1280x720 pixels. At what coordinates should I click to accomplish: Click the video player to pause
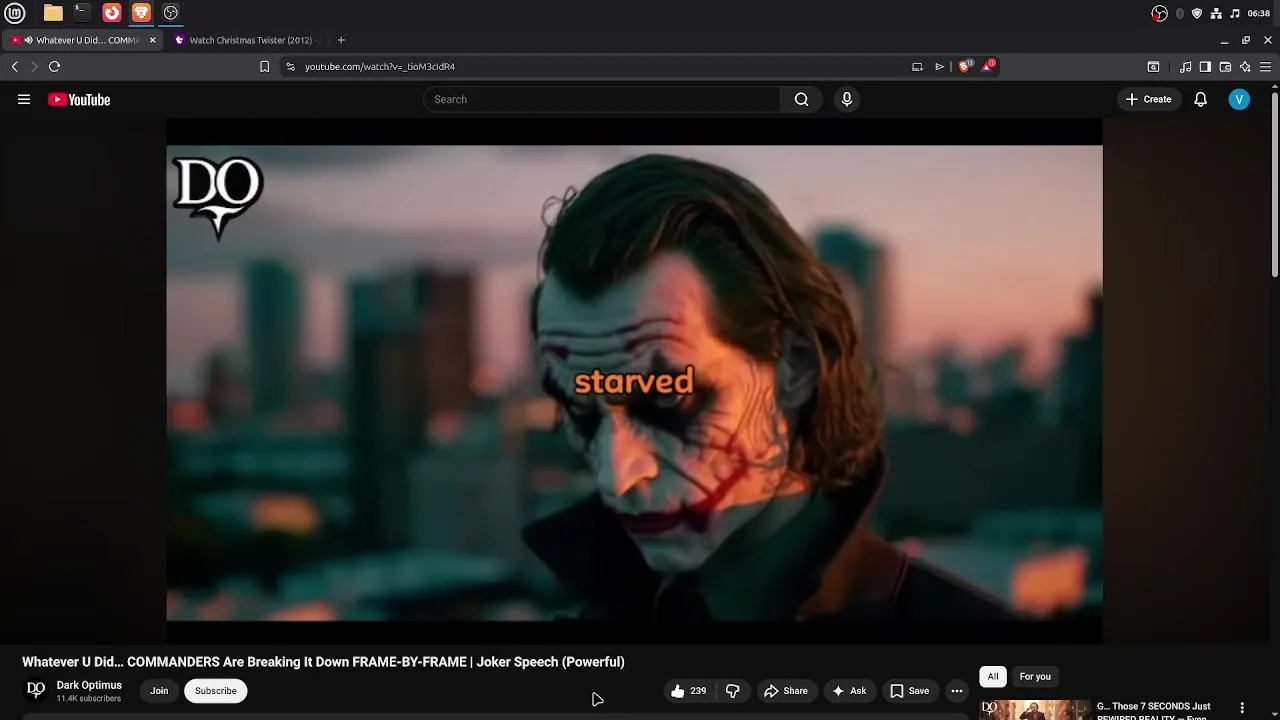coord(634,382)
